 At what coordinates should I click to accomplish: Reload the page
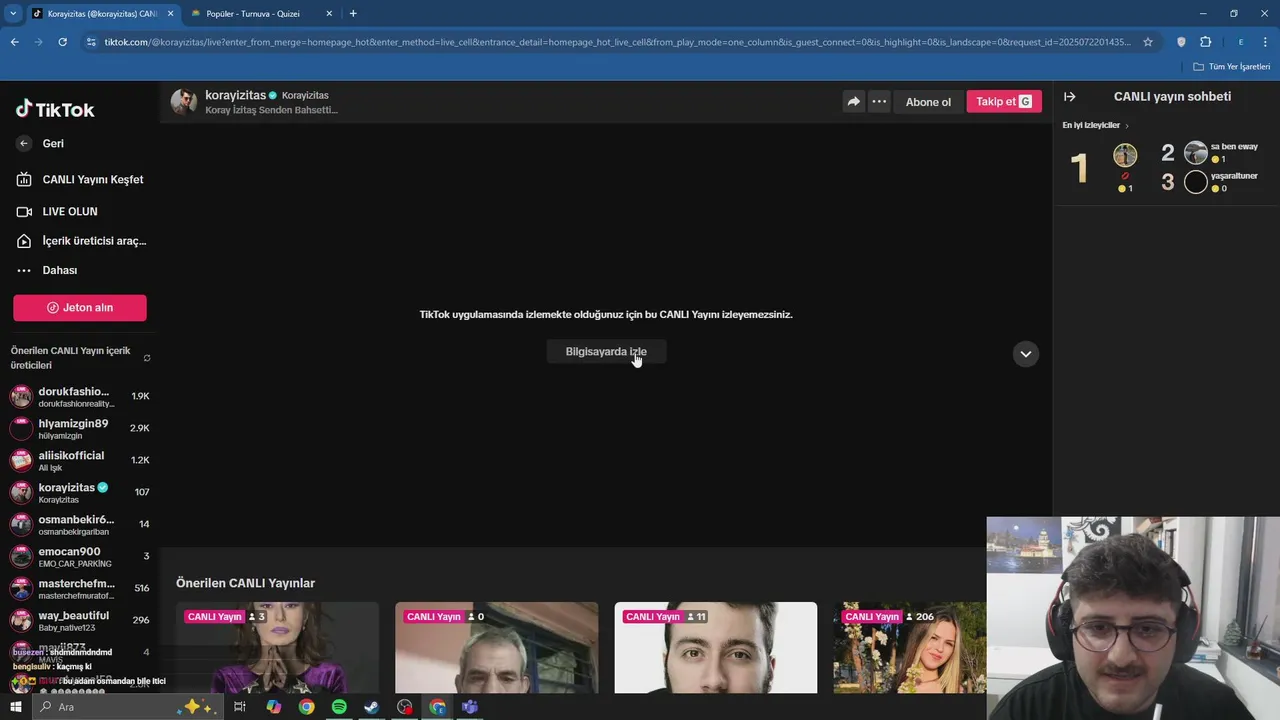pyautogui.click(x=62, y=42)
